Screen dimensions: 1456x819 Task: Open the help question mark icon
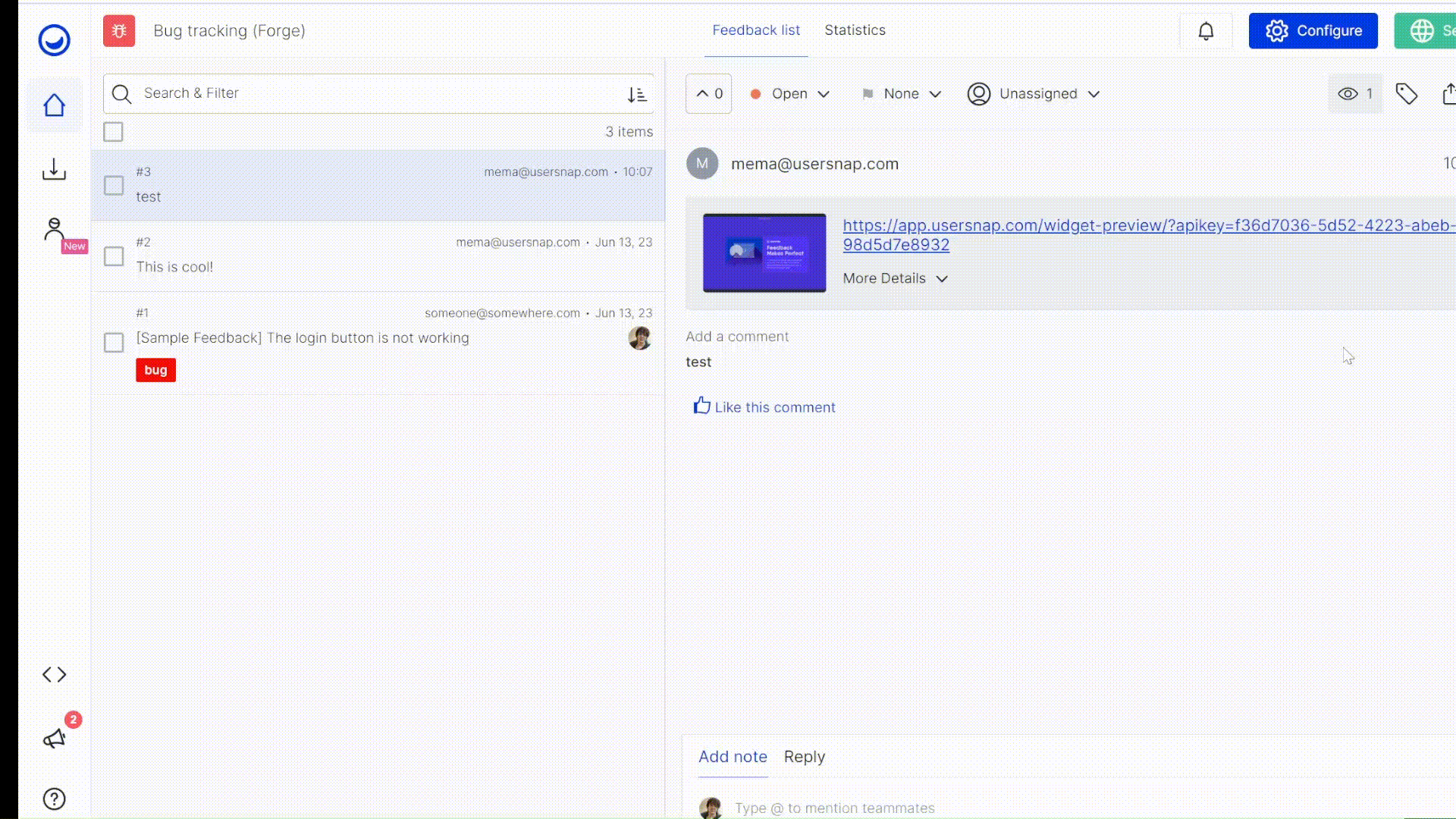[x=54, y=799]
